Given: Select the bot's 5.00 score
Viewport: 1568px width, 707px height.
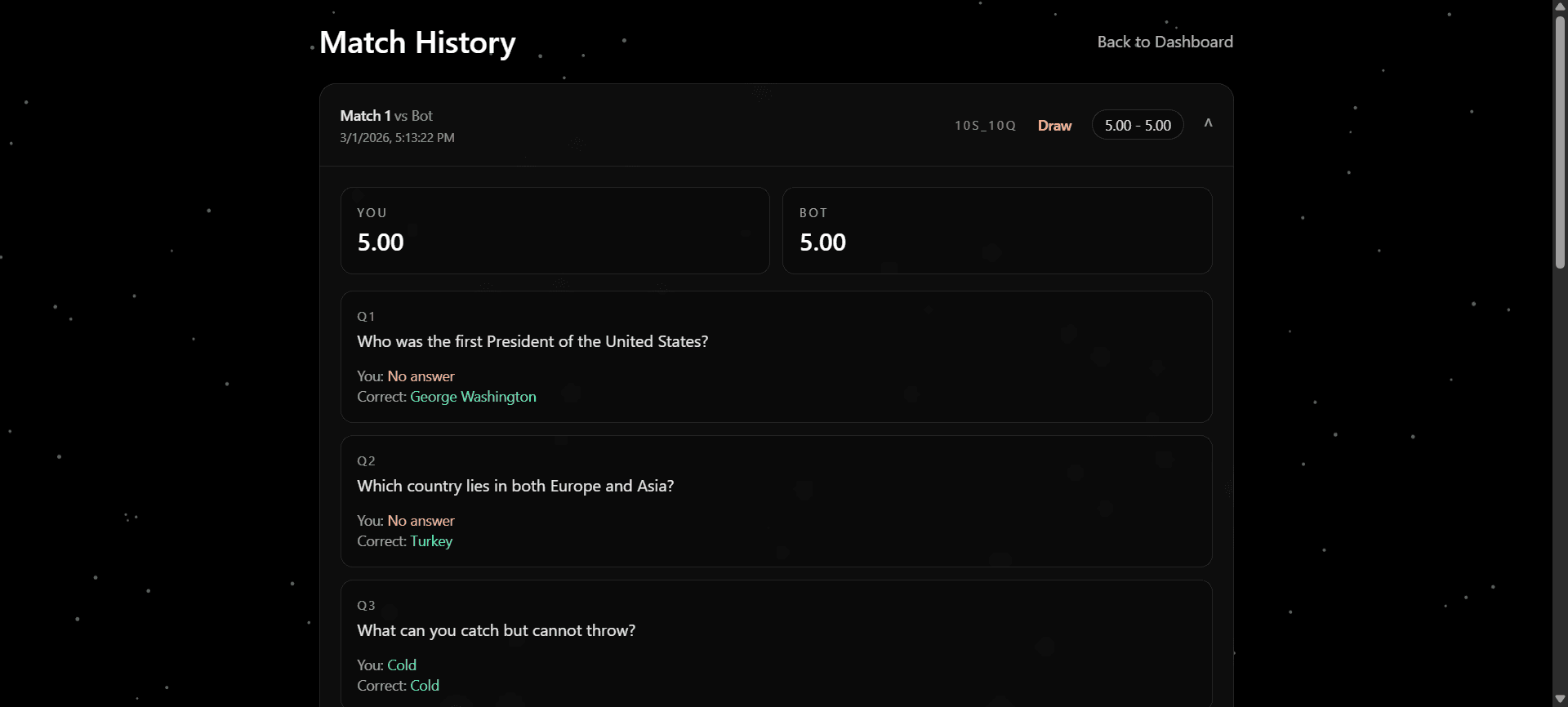Looking at the screenshot, I should [822, 242].
